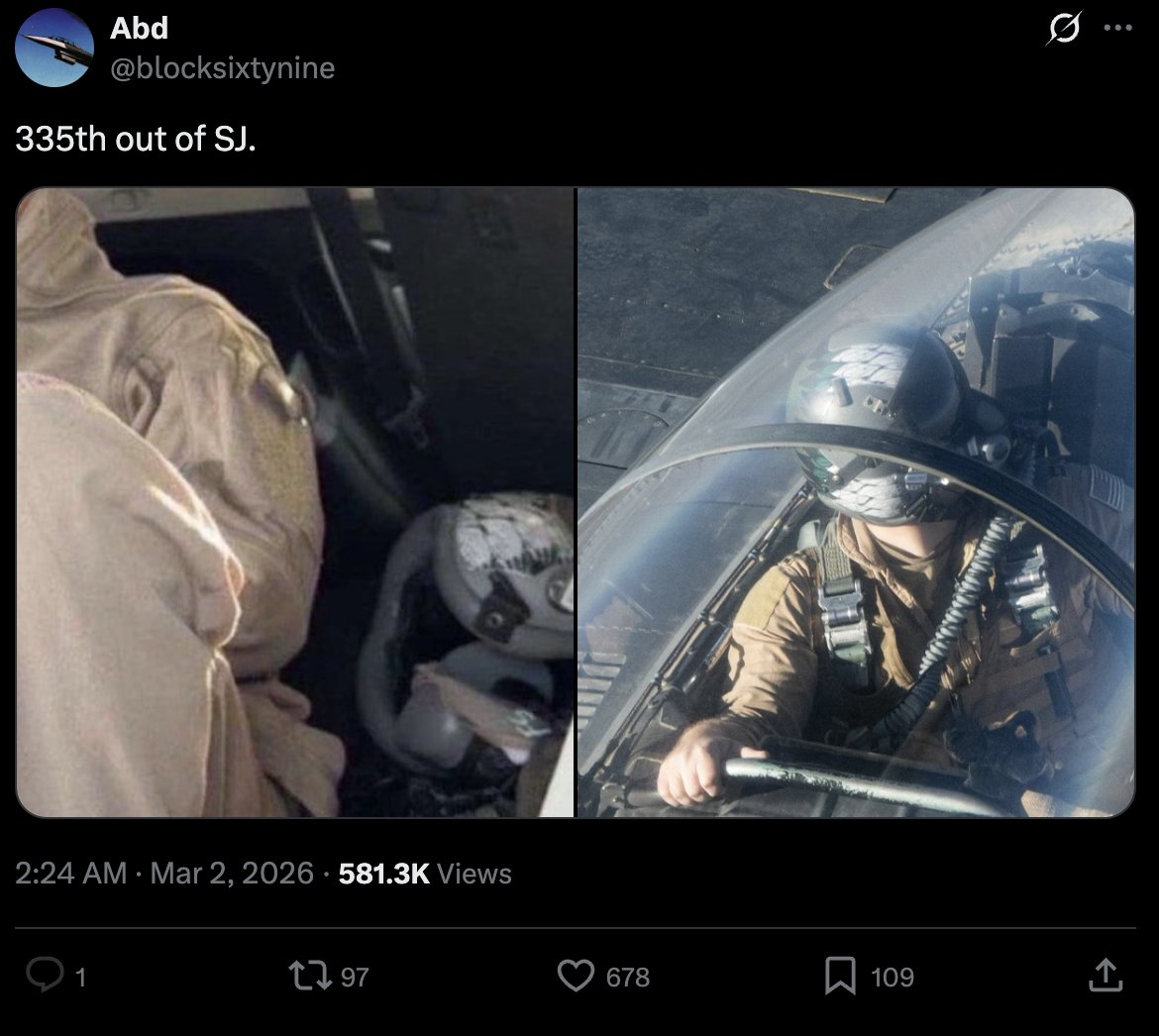The height and width of the screenshot is (1036, 1159).
Task: Click the repost count 97
Action: tap(354, 977)
